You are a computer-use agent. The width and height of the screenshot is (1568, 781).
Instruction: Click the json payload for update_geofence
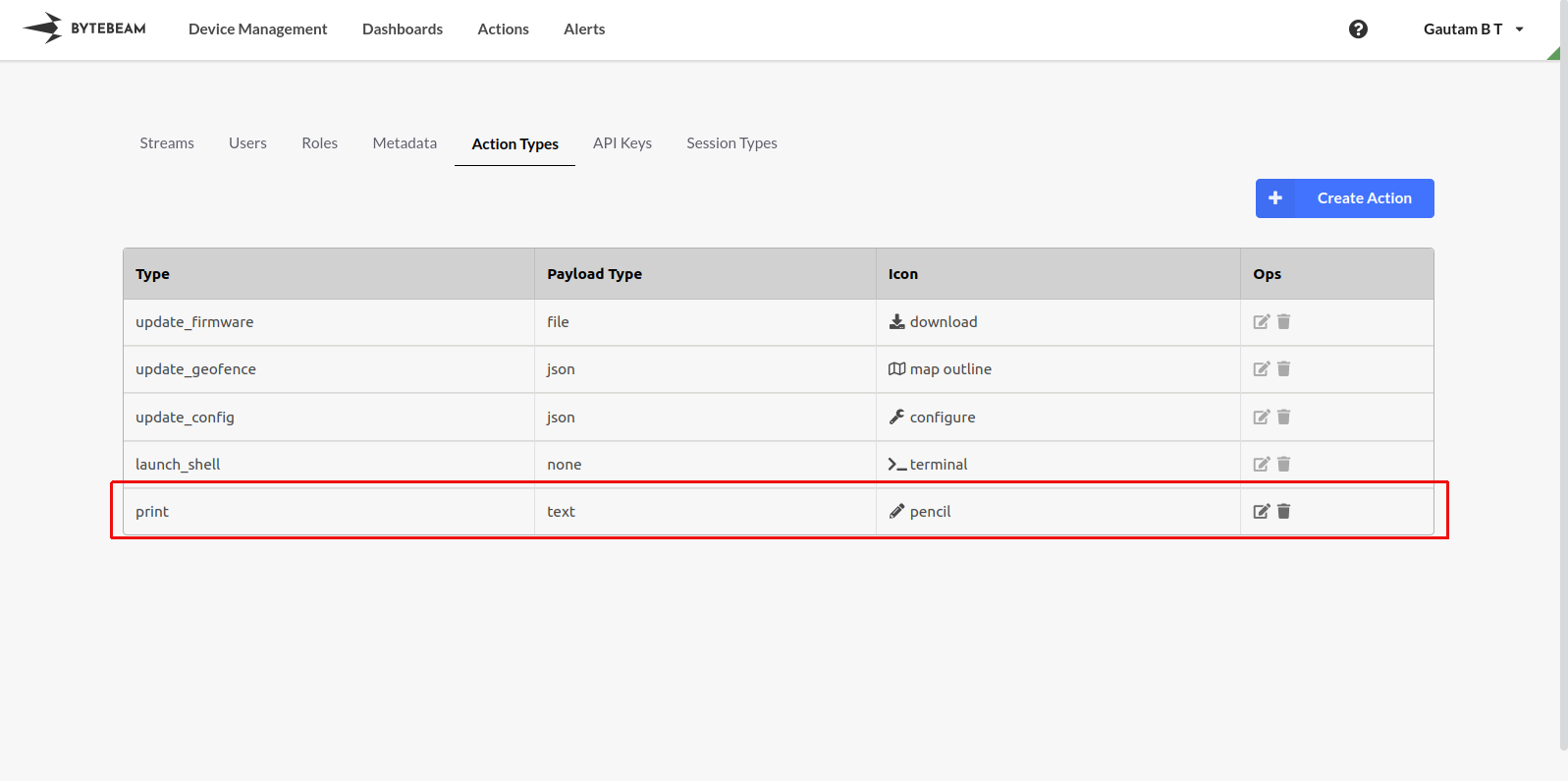click(x=705, y=369)
